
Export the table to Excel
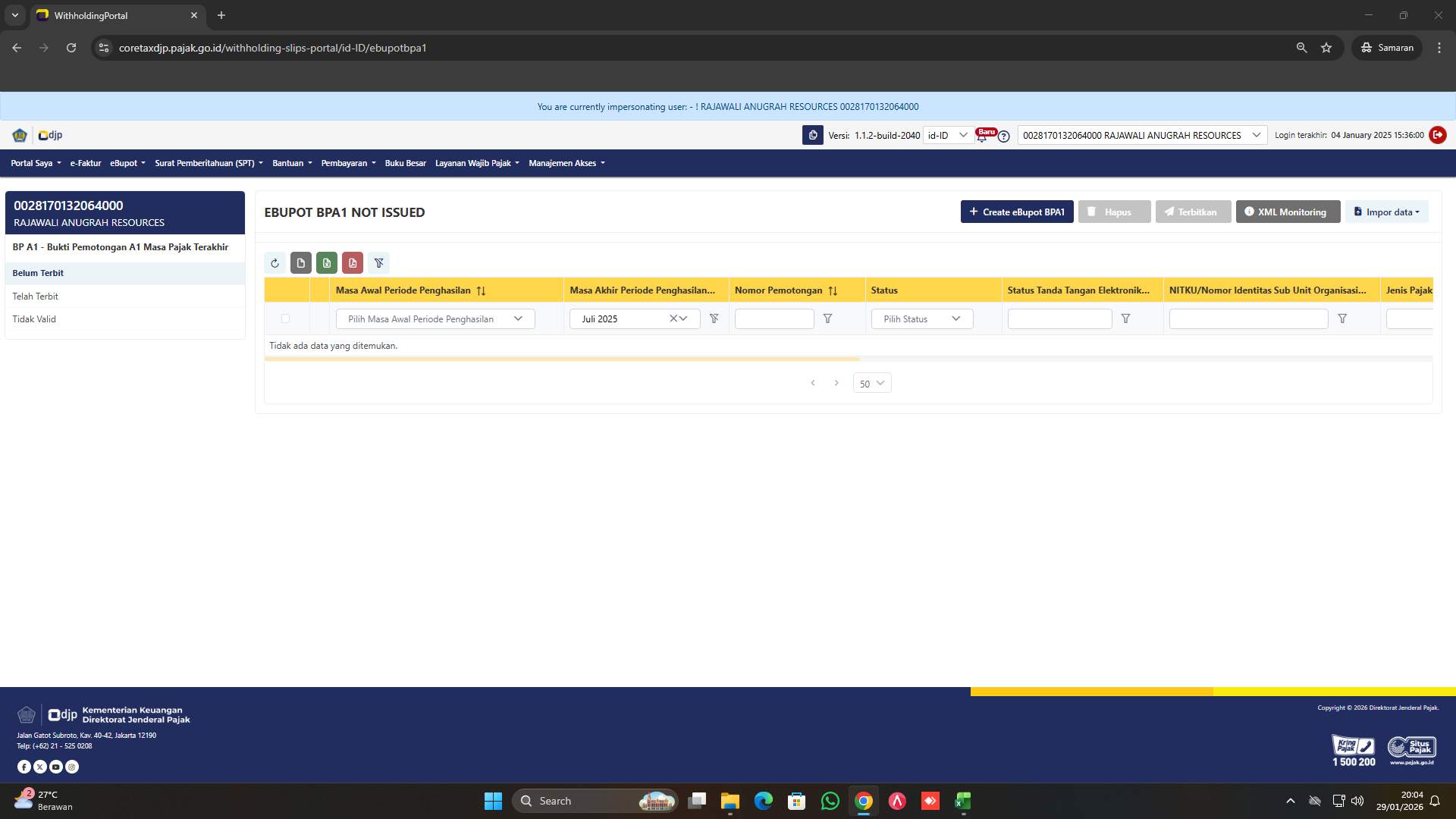327,263
